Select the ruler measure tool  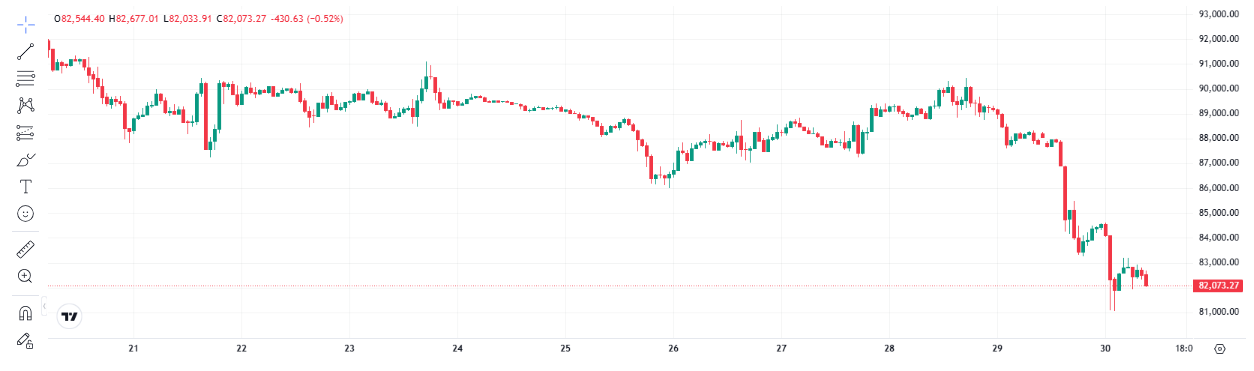point(26,249)
